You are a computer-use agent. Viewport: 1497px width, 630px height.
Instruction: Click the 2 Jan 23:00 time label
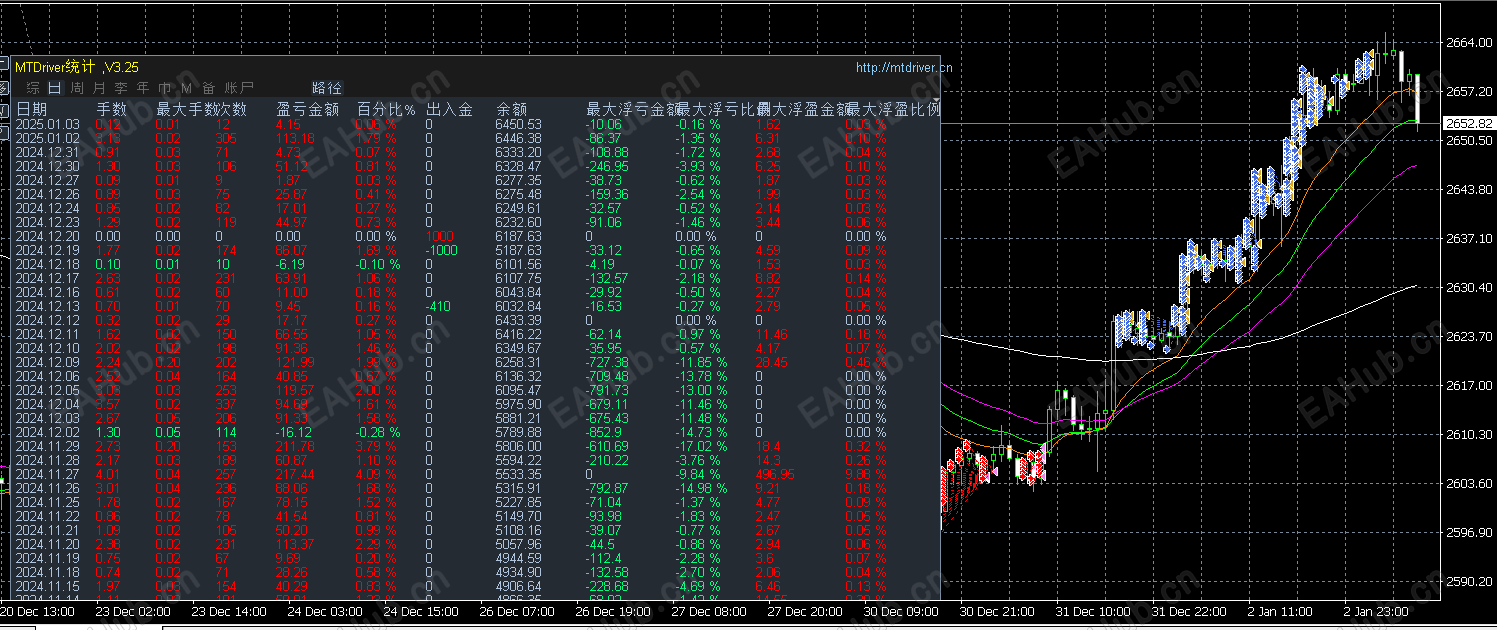pyautogui.click(x=1375, y=610)
